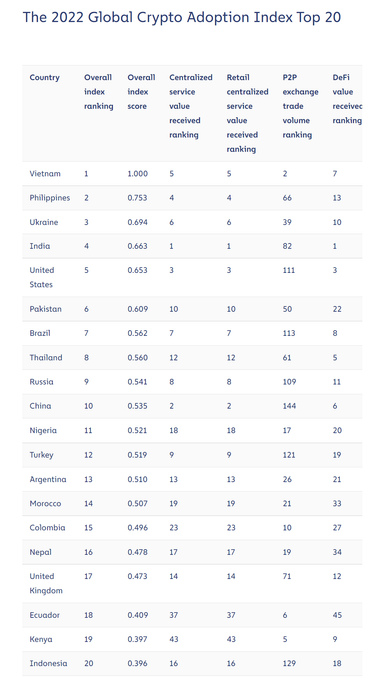Click the Indonesia country cell

(48, 663)
